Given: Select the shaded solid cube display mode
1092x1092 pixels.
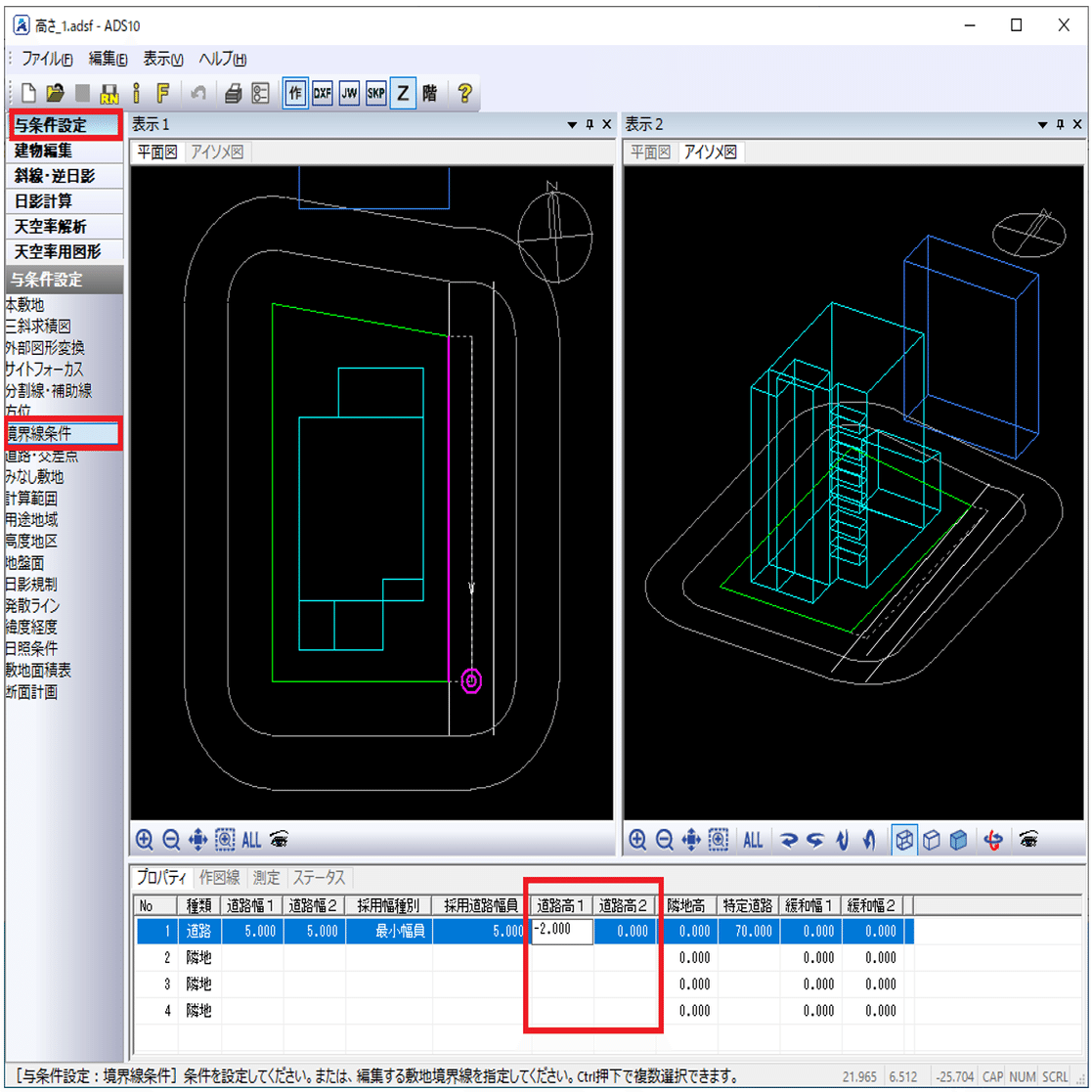Looking at the screenshot, I should point(959,840).
